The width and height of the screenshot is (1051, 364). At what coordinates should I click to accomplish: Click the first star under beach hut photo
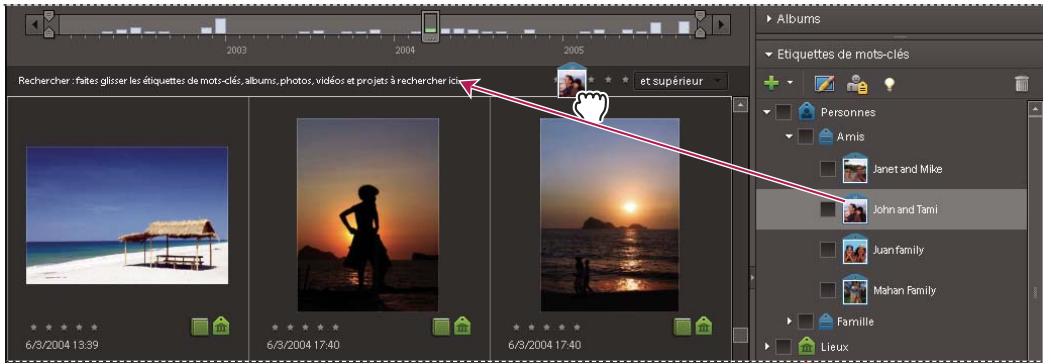pos(34,327)
